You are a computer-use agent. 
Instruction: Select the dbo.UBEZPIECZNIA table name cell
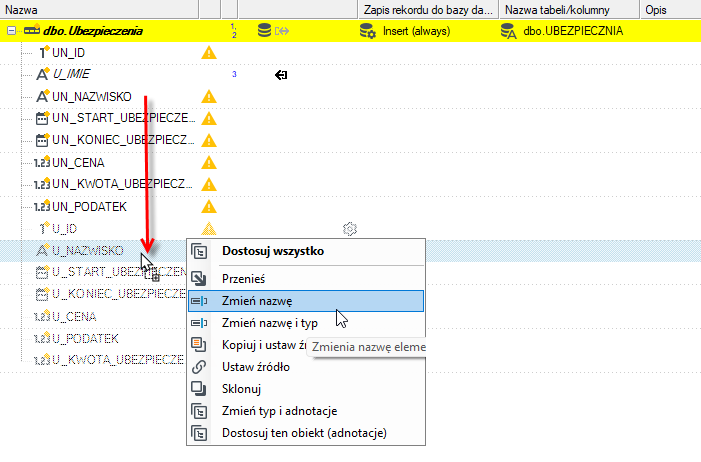tap(573, 31)
